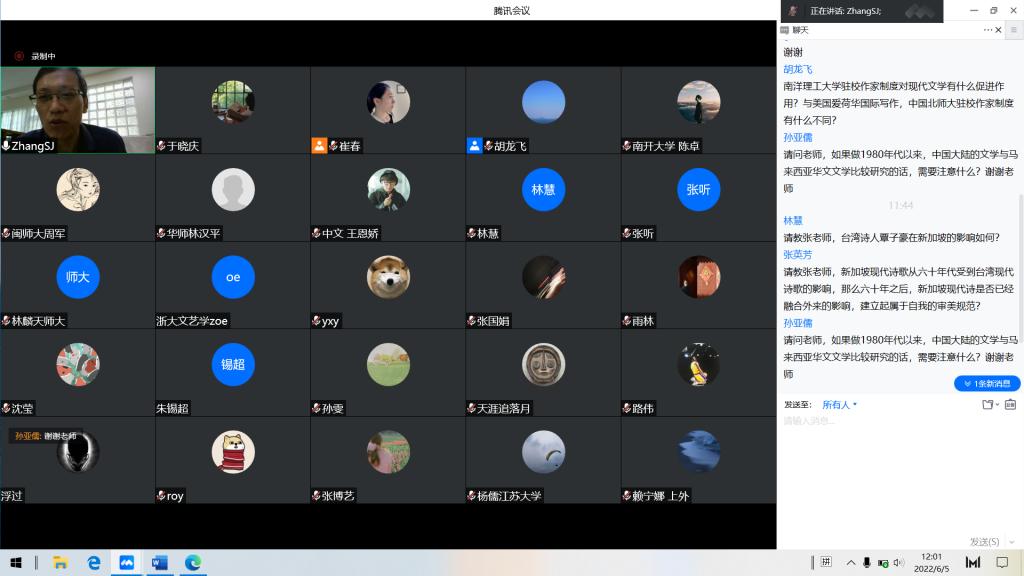
Task: Click ZhangSJ's microphone icon
Action: click(6, 146)
